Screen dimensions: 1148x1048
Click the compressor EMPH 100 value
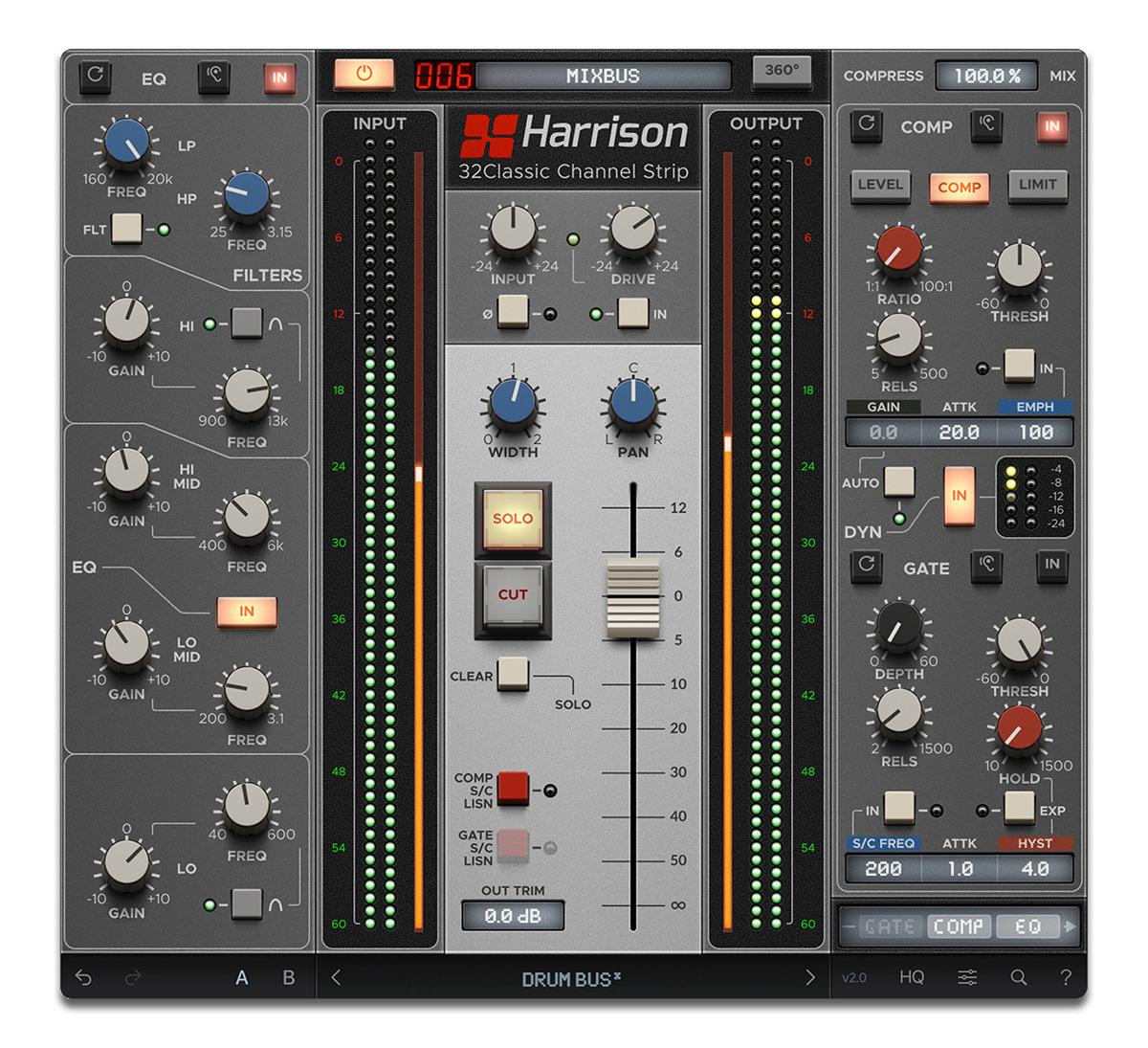(1035, 433)
